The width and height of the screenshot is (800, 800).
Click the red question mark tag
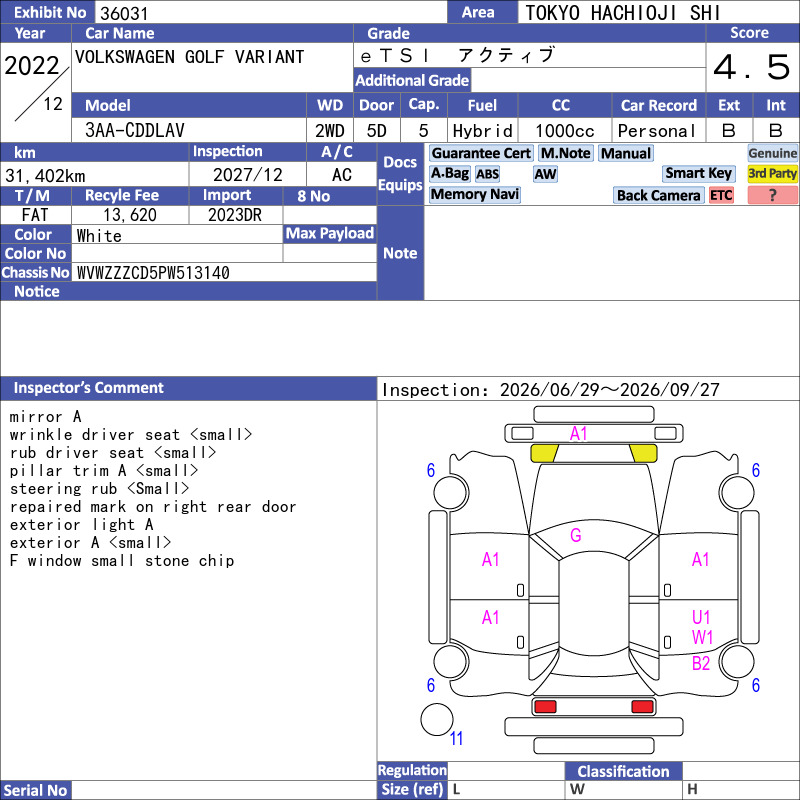[x=772, y=195]
